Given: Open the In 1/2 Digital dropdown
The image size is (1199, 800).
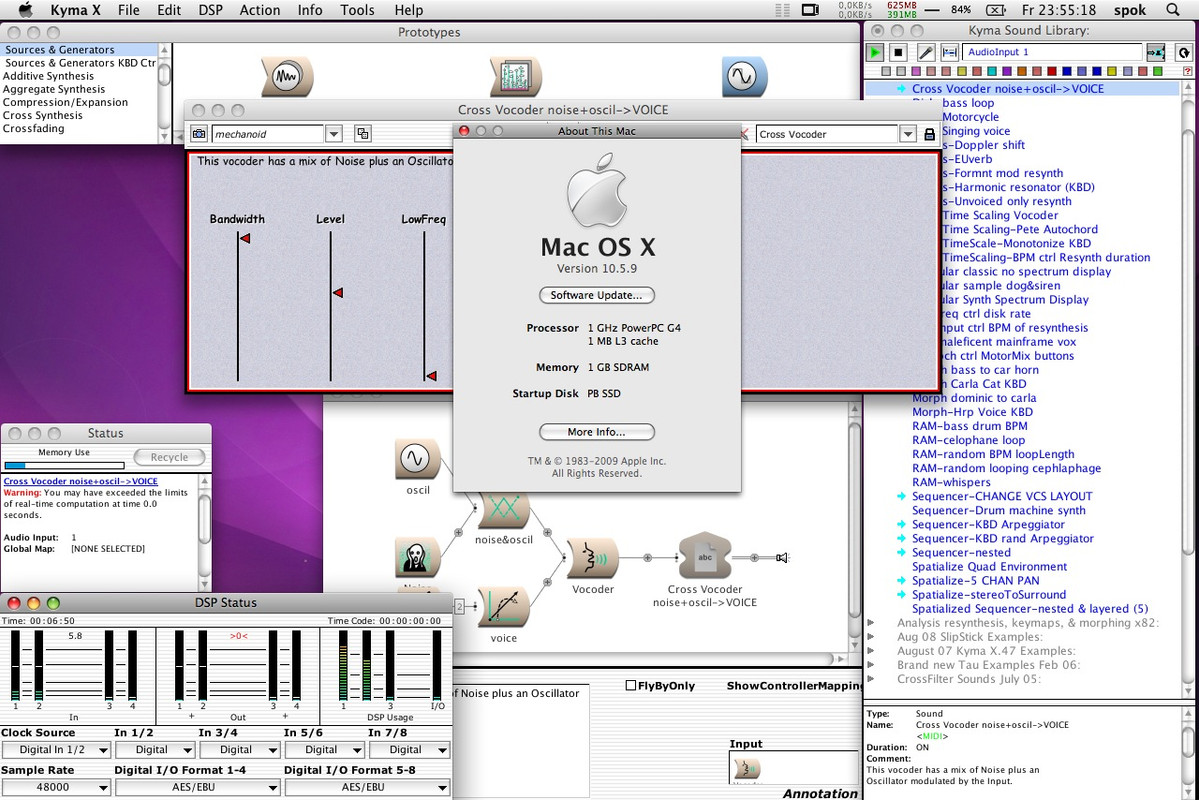Looking at the screenshot, I should click(156, 750).
